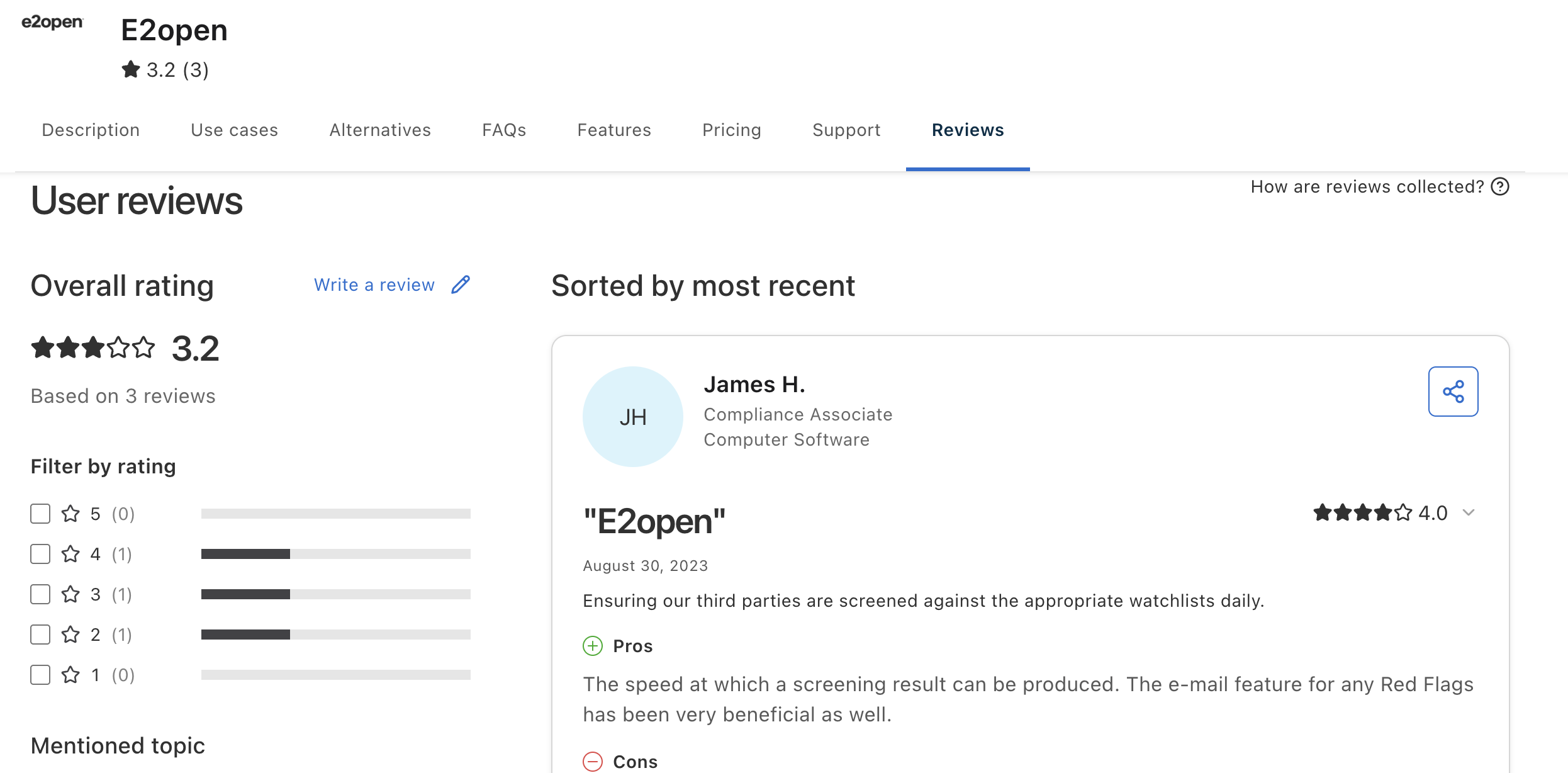Click the green plus Pros icon
The width and height of the screenshot is (1568, 773).
[x=593, y=646]
